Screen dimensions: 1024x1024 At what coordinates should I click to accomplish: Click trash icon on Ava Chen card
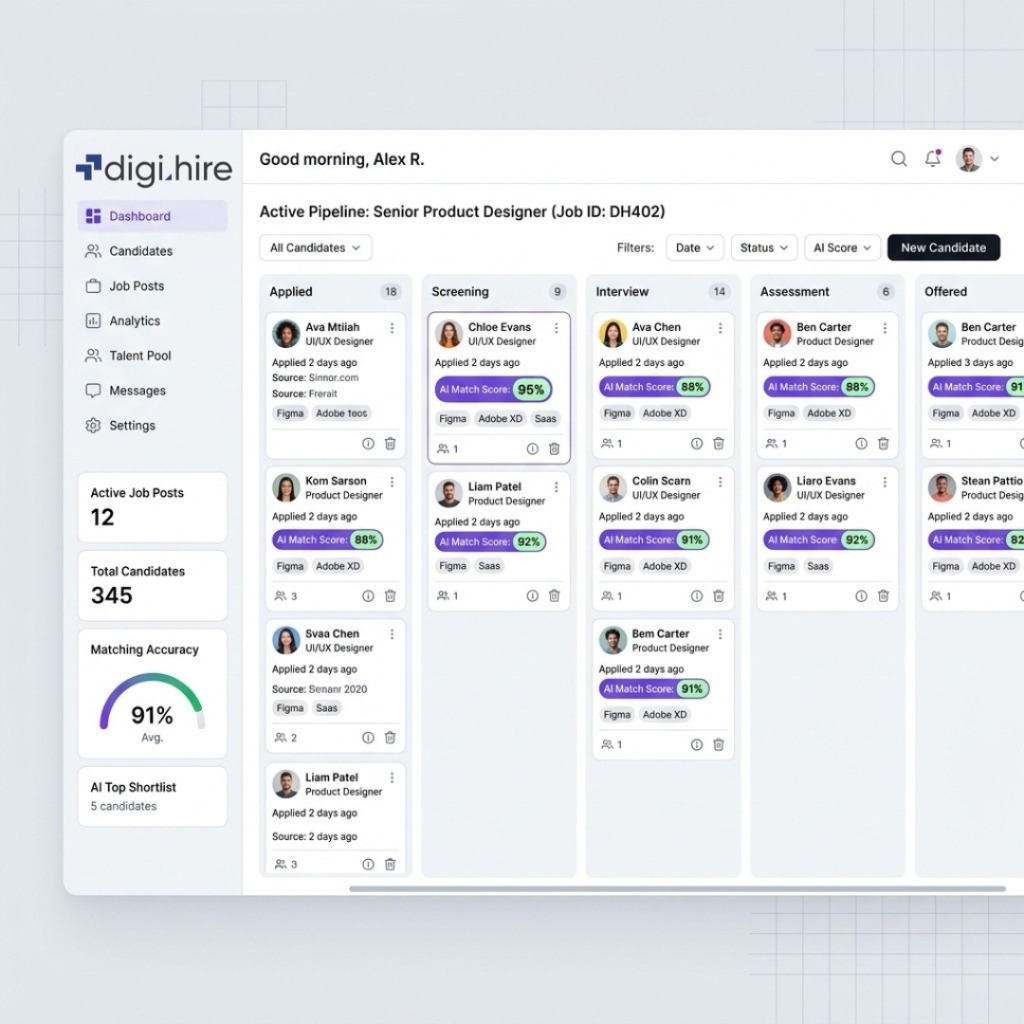718,443
